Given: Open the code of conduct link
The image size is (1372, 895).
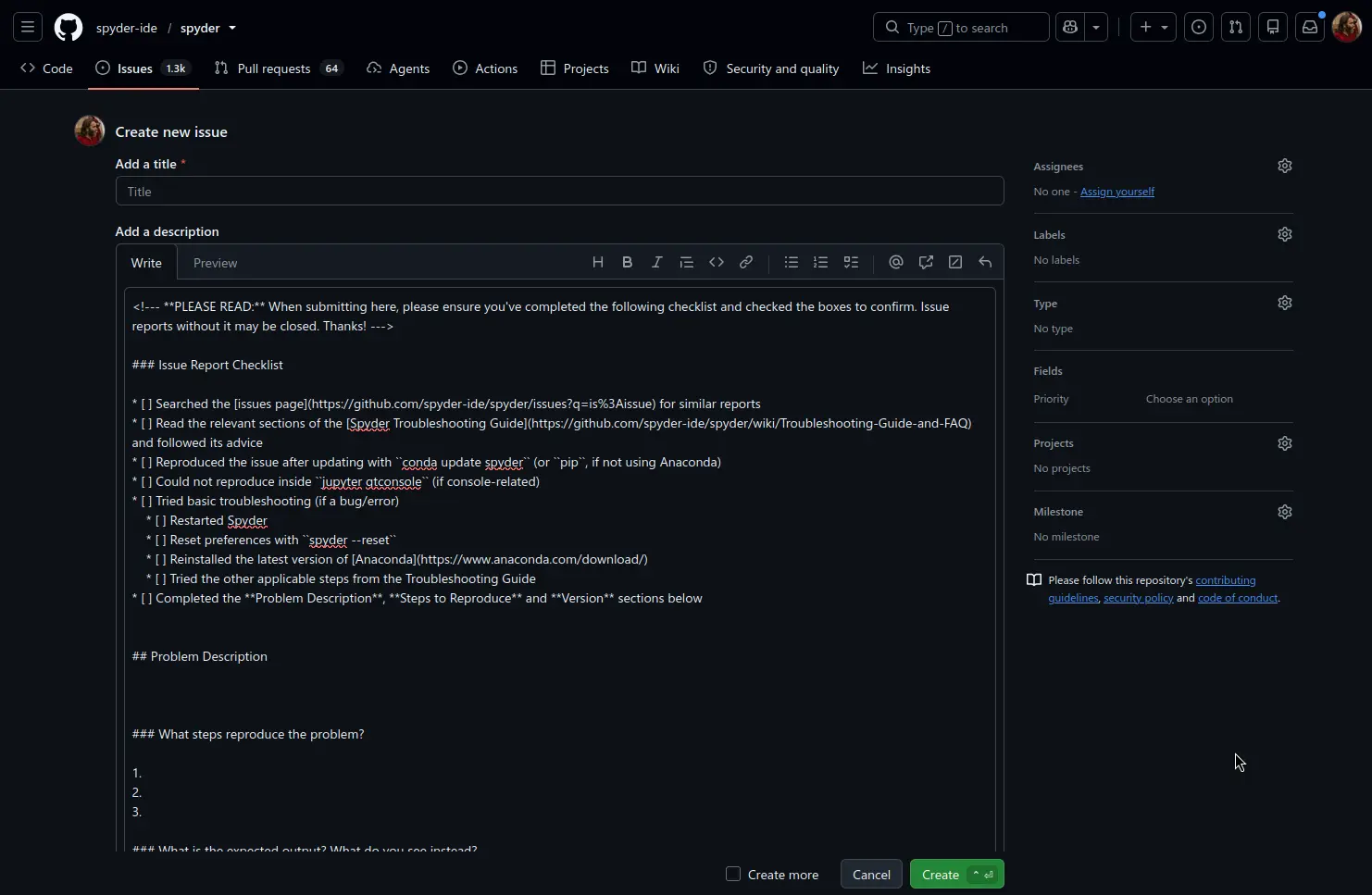Looking at the screenshot, I should pyautogui.click(x=1238, y=598).
